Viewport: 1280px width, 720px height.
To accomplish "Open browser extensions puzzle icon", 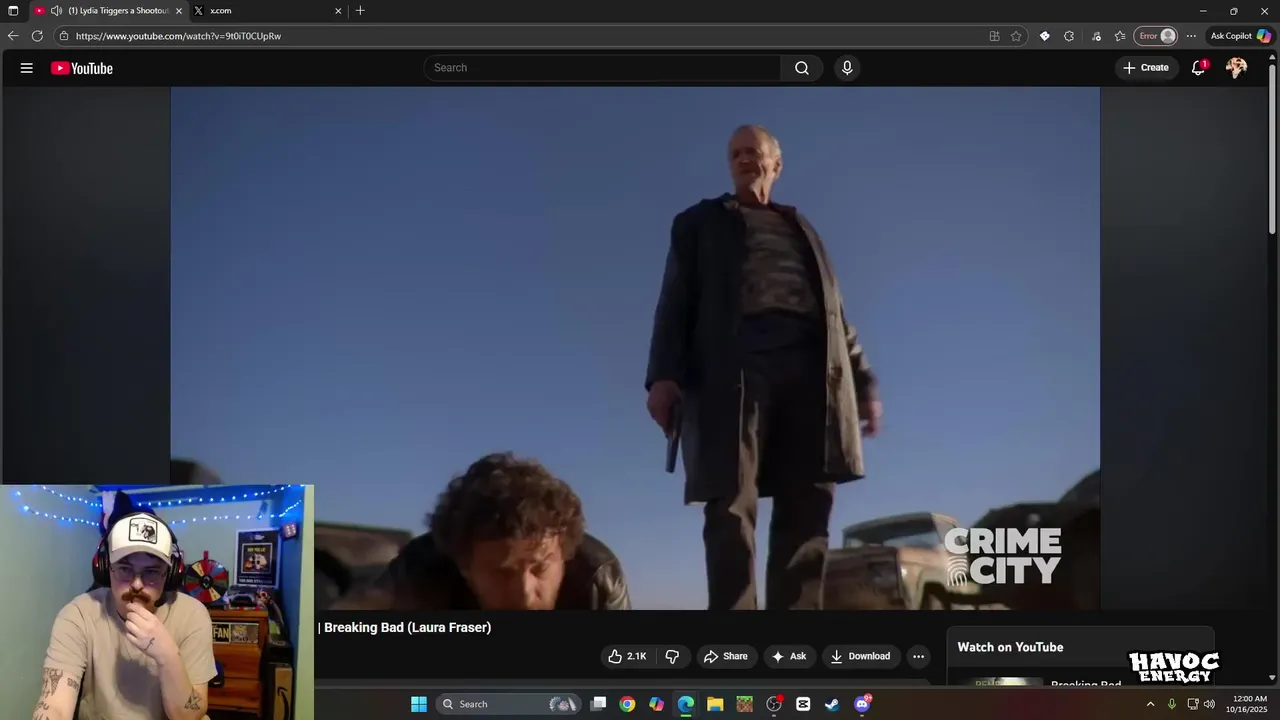I will click(x=1068, y=36).
